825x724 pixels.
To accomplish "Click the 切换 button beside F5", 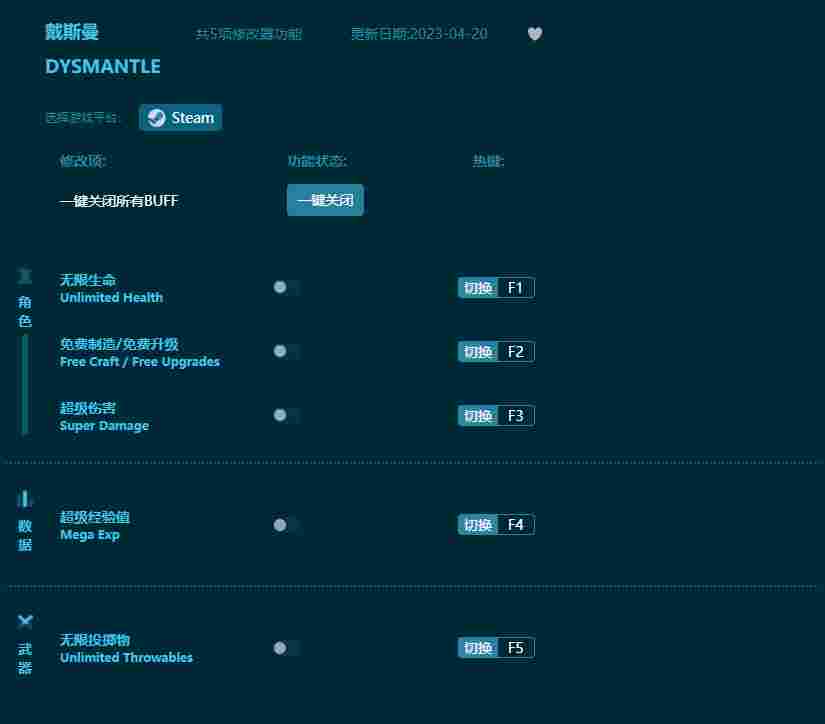I will pyautogui.click(x=478, y=648).
